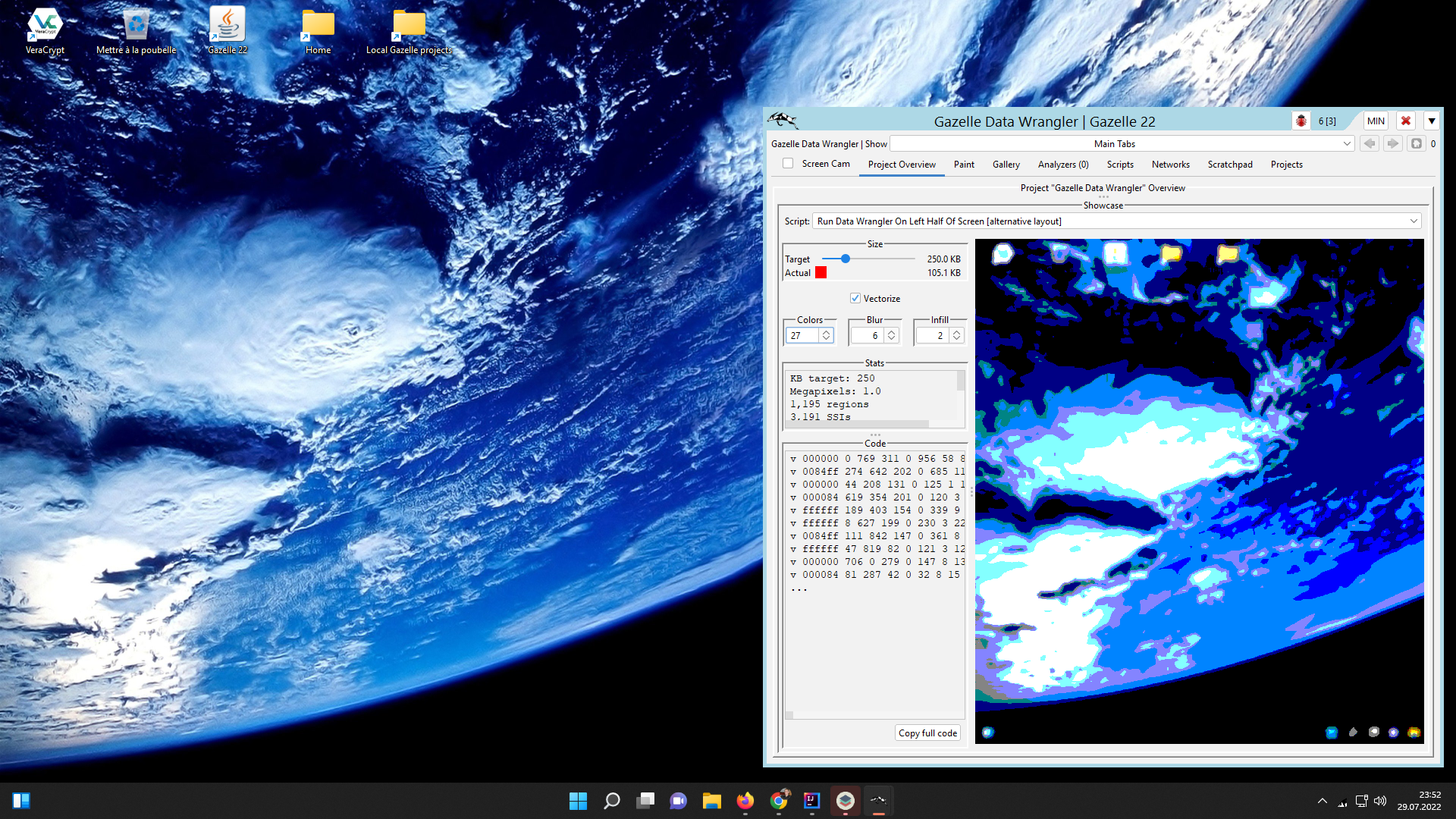The image size is (1456, 819).
Task: Switch to the Paint tab
Action: tap(964, 165)
